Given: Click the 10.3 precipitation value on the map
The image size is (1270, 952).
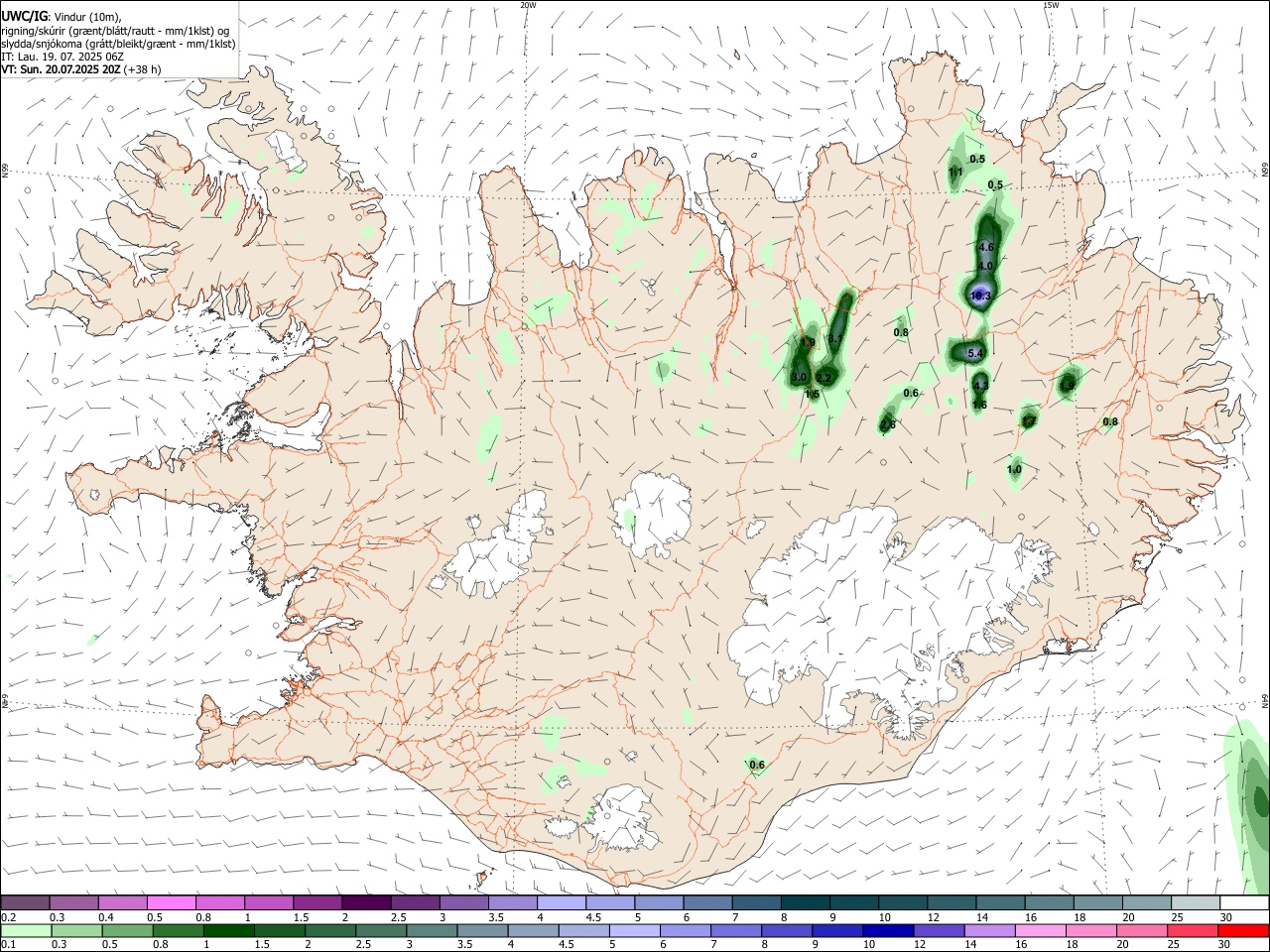Looking at the screenshot, I should click(980, 296).
